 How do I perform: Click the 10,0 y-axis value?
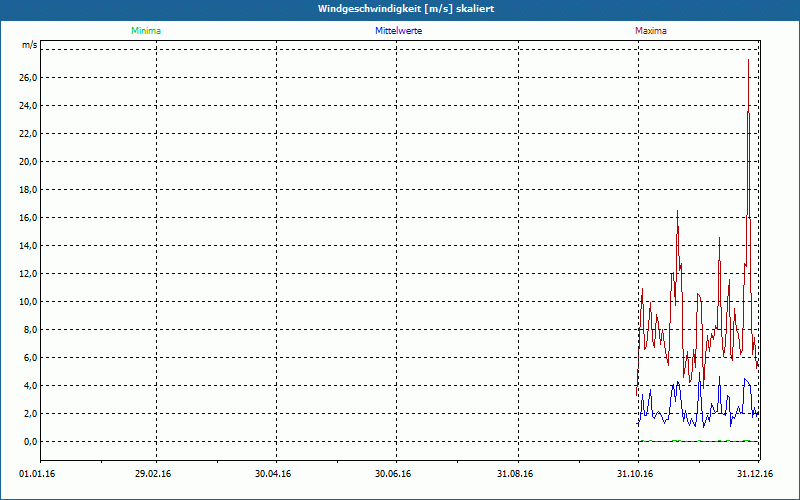click(28, 302)
